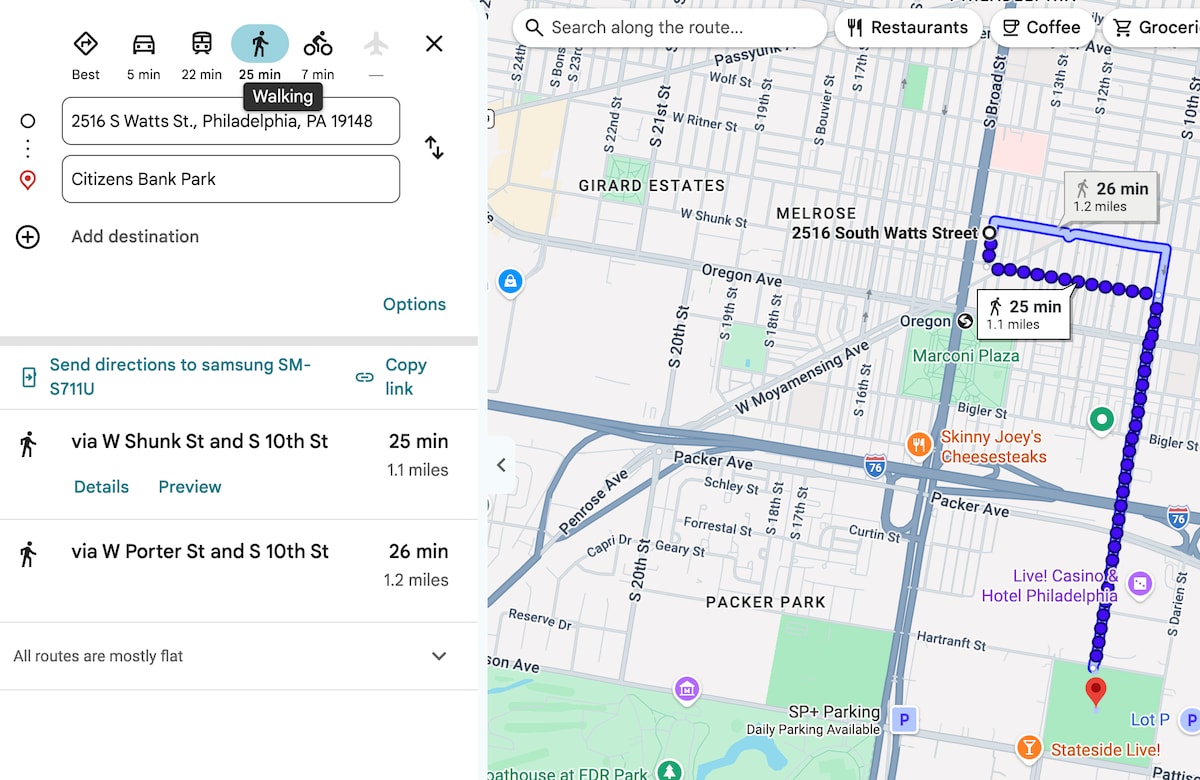The image size is (1200, 780).
Task: Switch to Transit mode, 22 min
Action: pyautogui.click(x=202, y=44)
